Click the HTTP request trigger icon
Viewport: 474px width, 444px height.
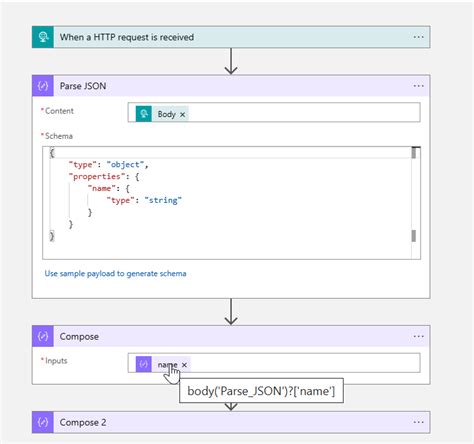tap(43, 37)
